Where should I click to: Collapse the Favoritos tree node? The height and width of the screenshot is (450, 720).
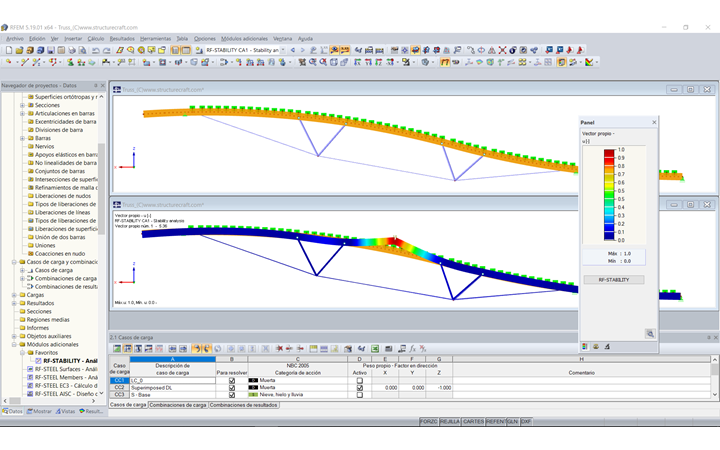tap(22, 353)
